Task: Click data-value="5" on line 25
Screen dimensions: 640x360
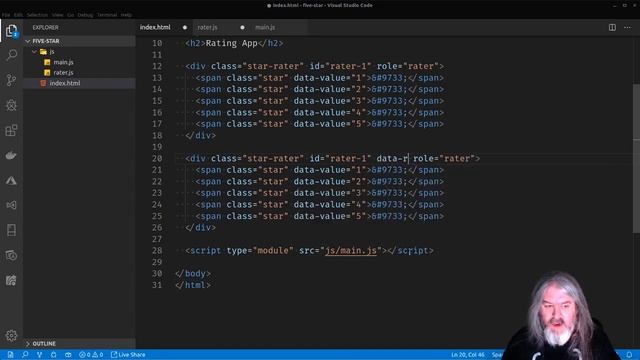Action: pos(330,216)
